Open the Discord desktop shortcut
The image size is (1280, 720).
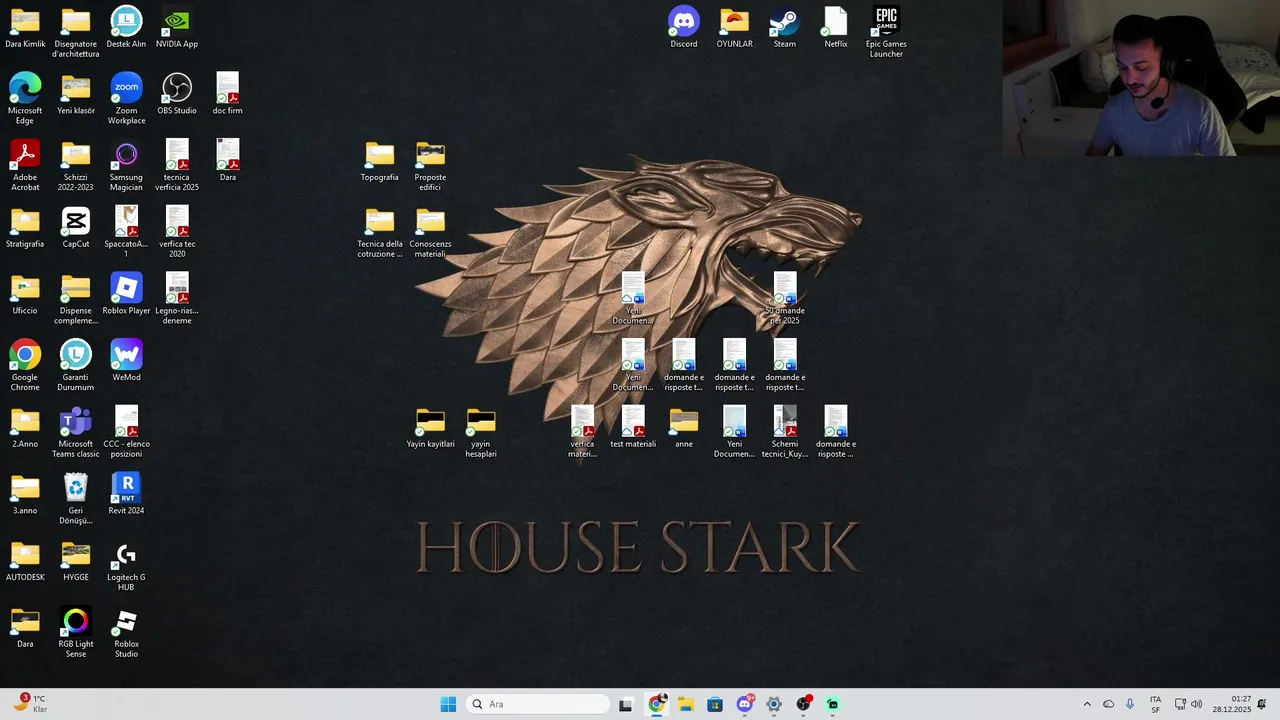point(684,27)
